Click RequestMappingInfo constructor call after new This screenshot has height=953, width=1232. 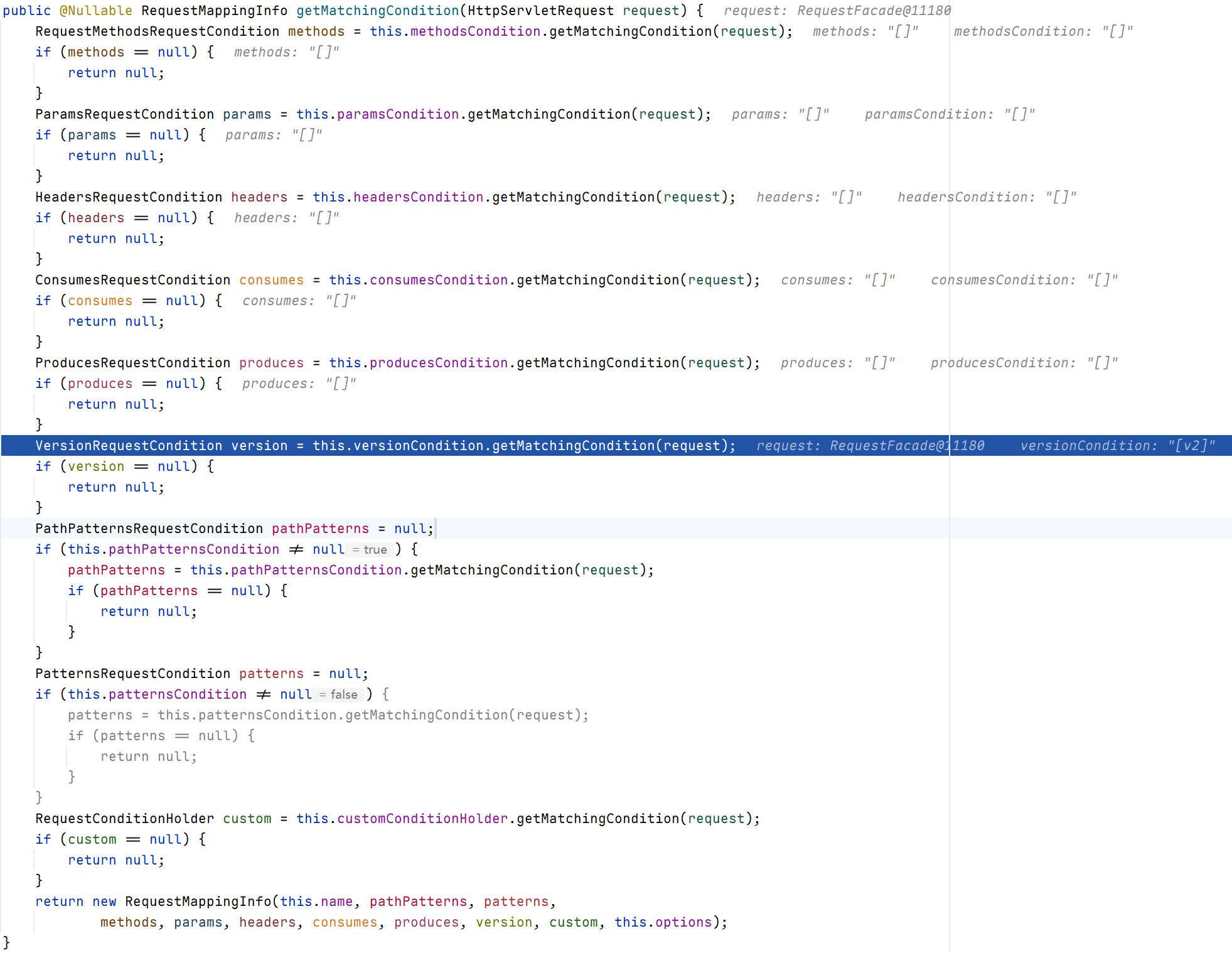(x=198, y=902)
